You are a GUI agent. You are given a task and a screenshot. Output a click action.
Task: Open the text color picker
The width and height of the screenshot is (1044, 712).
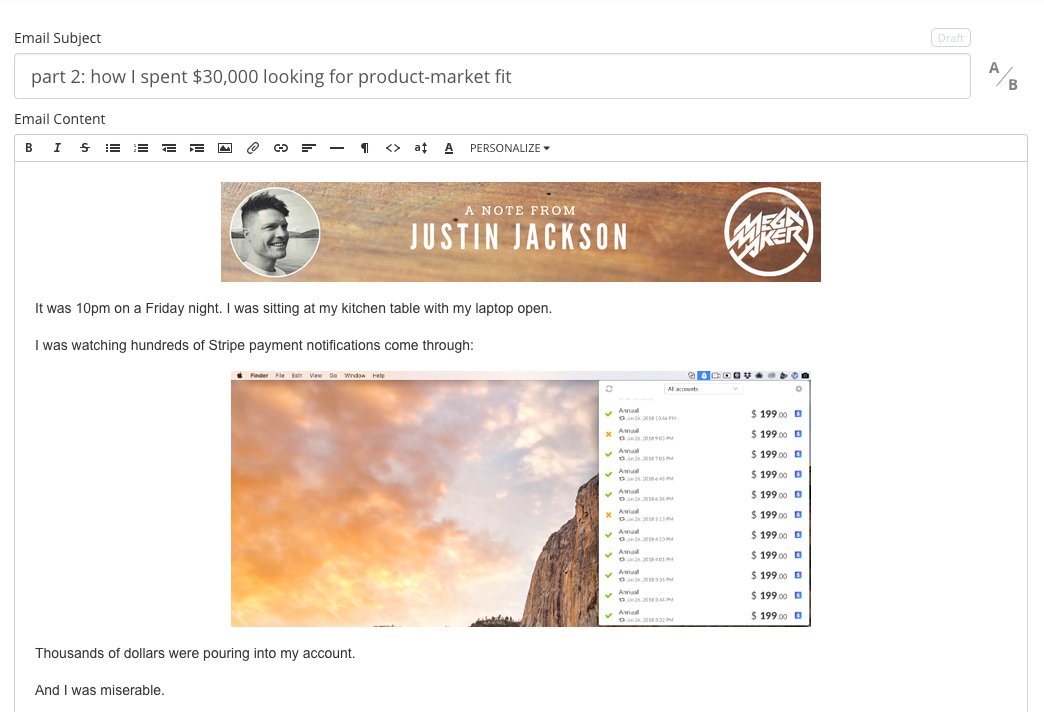(x=449, y=148)
